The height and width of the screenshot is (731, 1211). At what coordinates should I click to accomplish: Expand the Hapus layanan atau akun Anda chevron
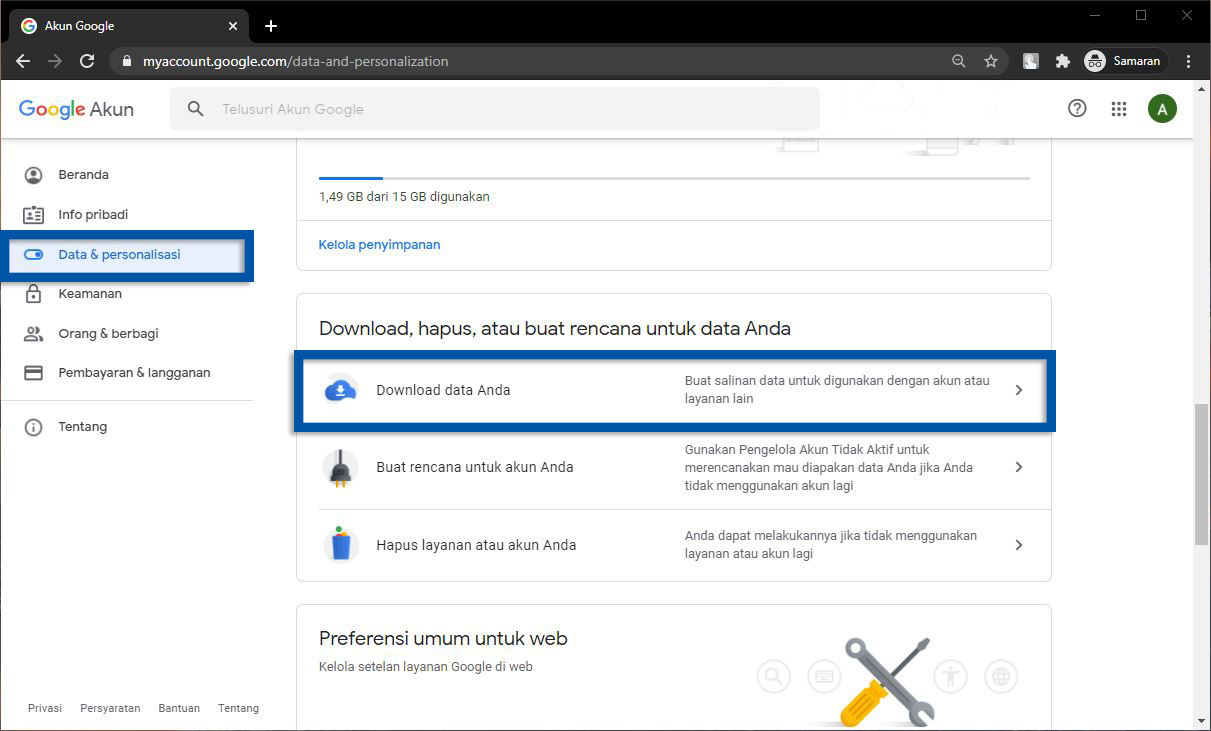tap(1018, 545)
